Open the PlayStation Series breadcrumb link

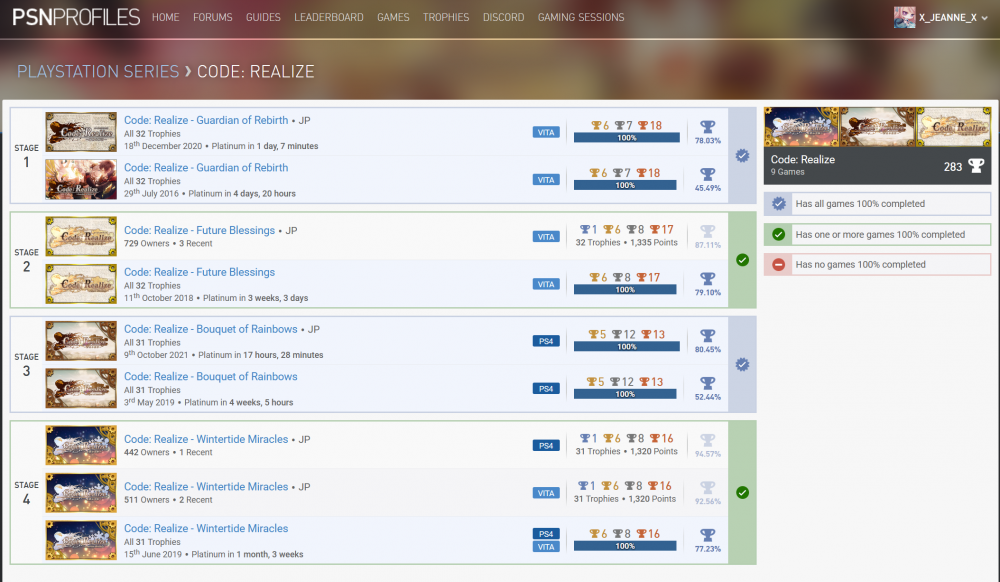pos(98,72)
